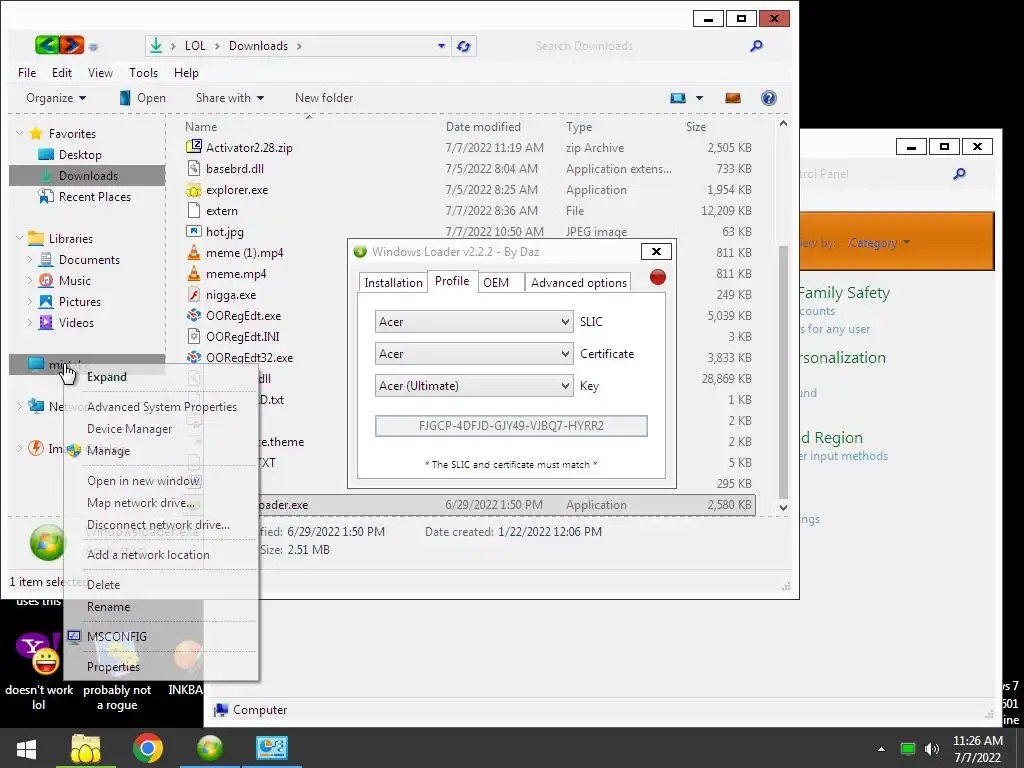This screenshot has height=768, width=1024.
Task: Click the Windows Start button on taskbar
Action: coord(26,748)
